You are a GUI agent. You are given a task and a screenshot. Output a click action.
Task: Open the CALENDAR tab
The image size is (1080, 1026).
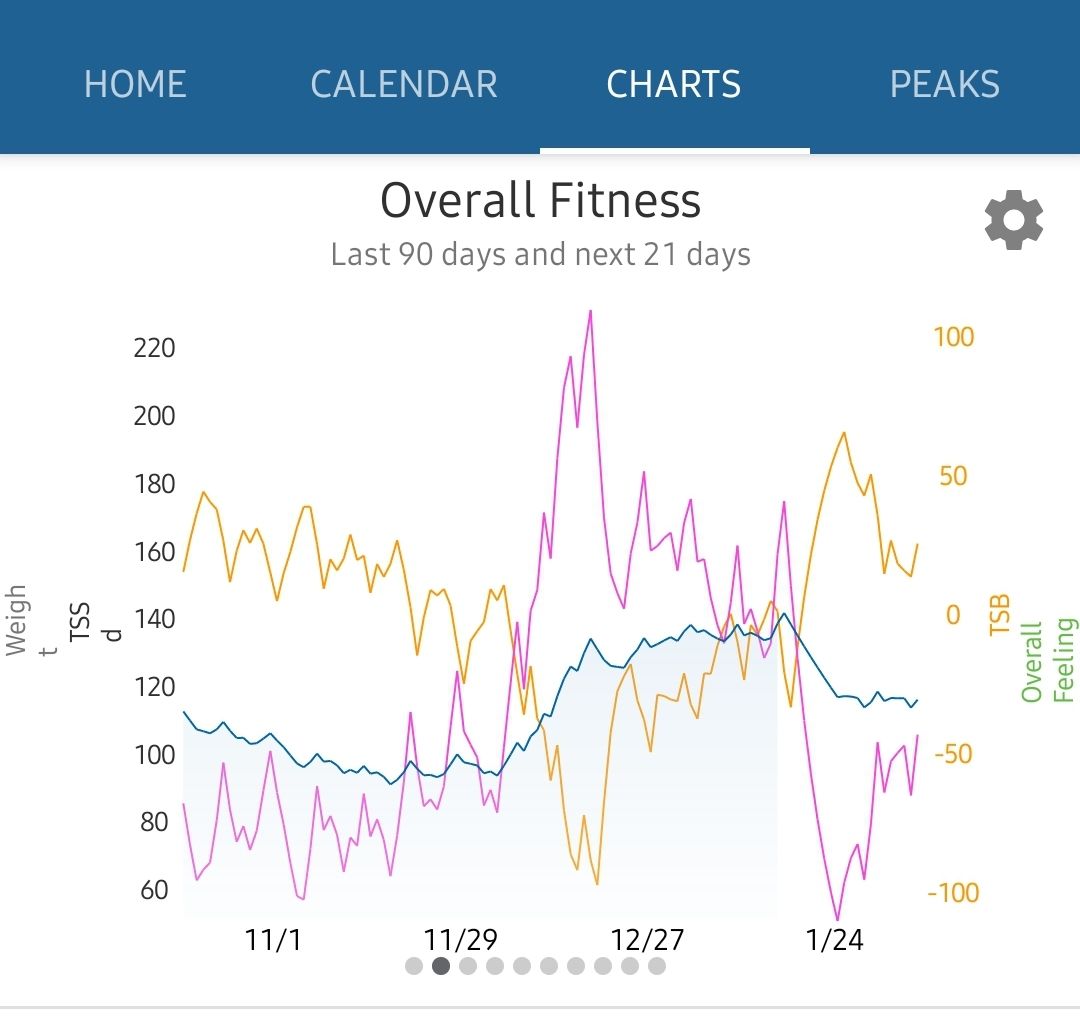click(404, 84)
